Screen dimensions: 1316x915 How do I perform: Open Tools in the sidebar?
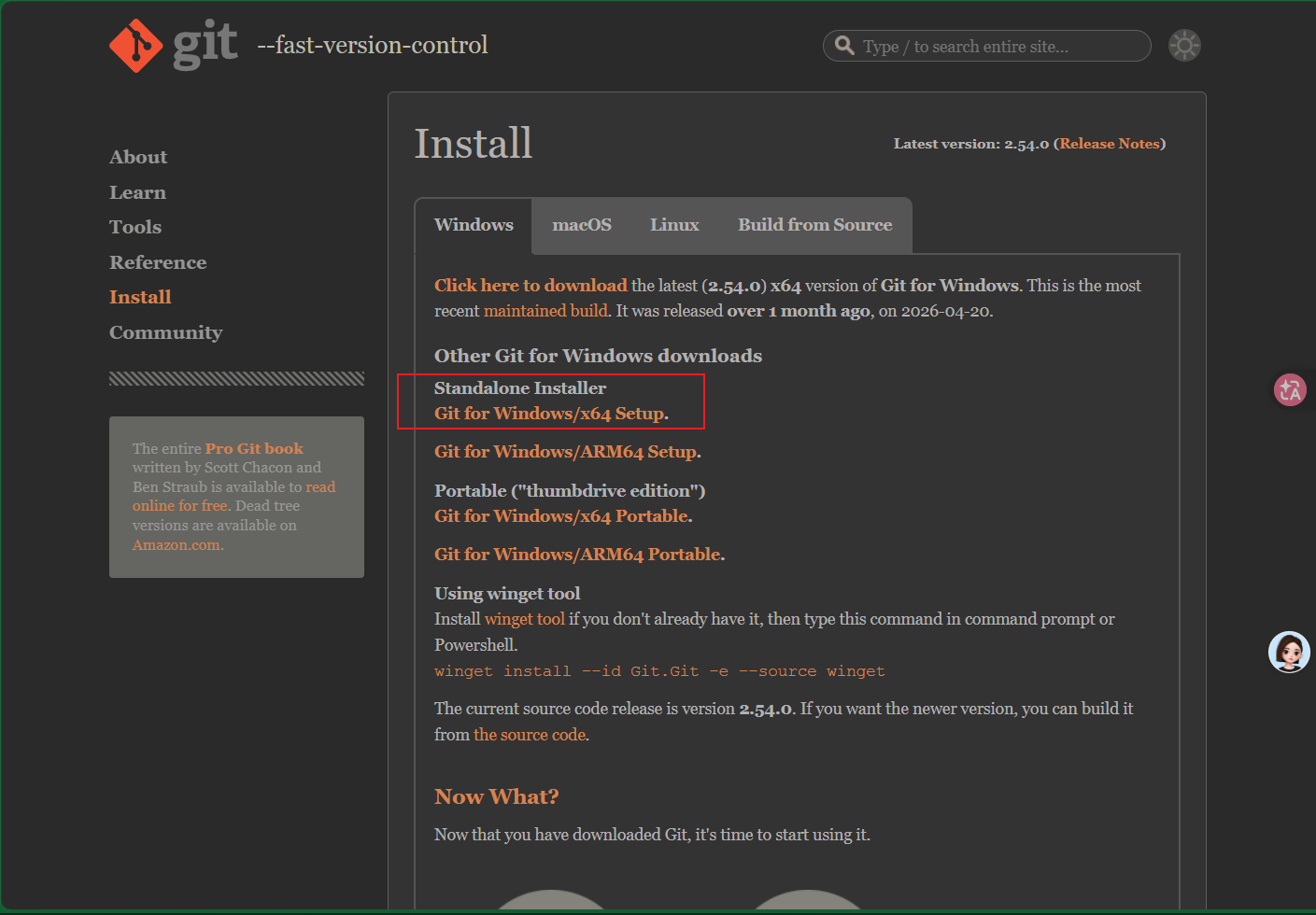pos(135,227)
